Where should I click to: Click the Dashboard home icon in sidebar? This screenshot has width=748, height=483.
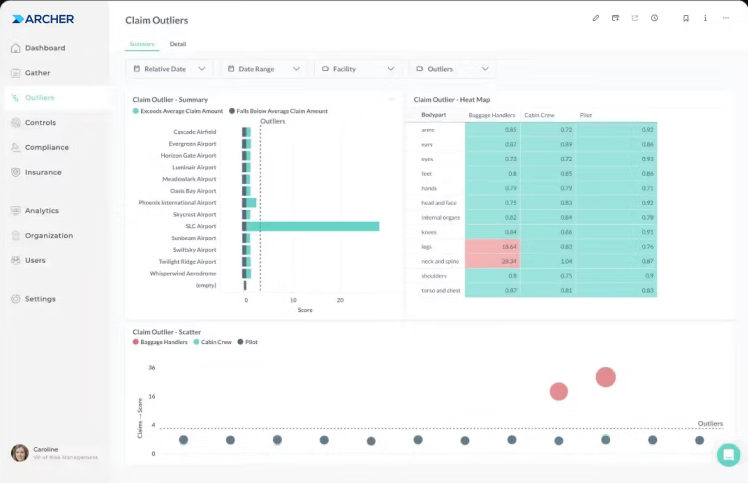16,48
